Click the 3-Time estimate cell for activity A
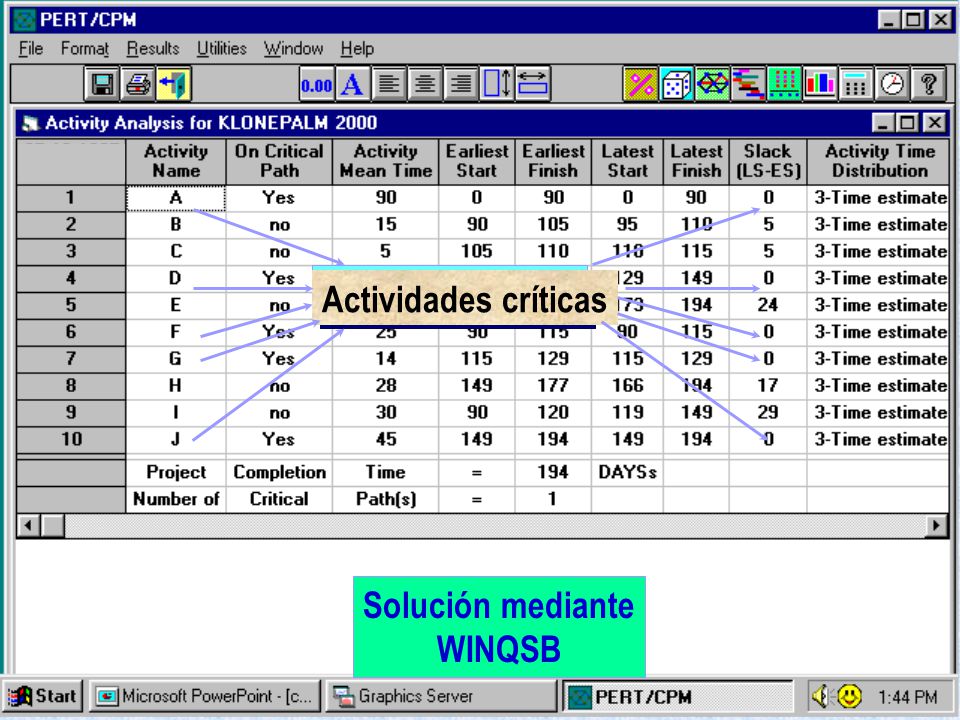 pyautogui.click(x=879, y=198)
